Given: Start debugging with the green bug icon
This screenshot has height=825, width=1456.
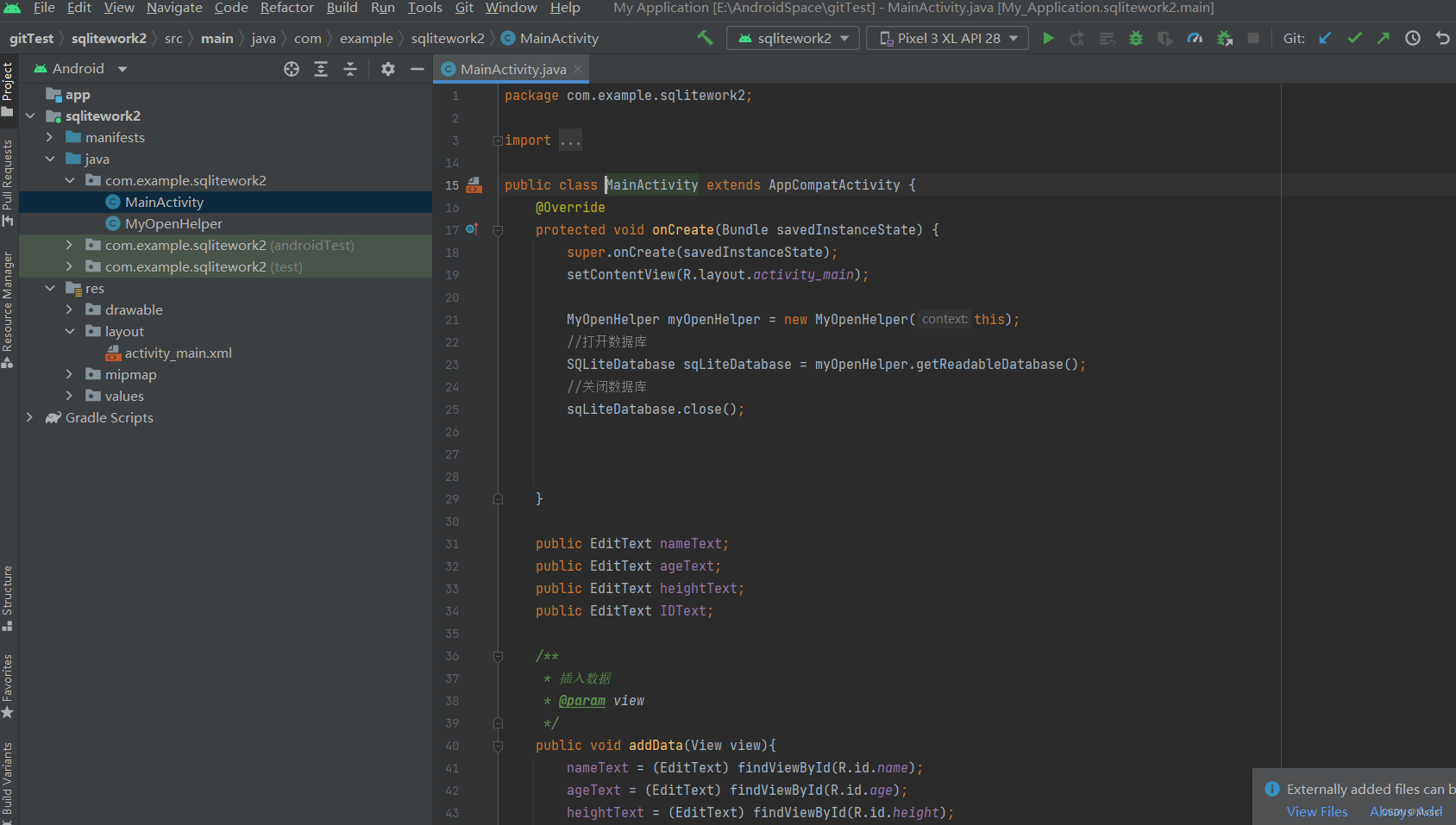Looking at the screenshot, I should (1136, 38).
